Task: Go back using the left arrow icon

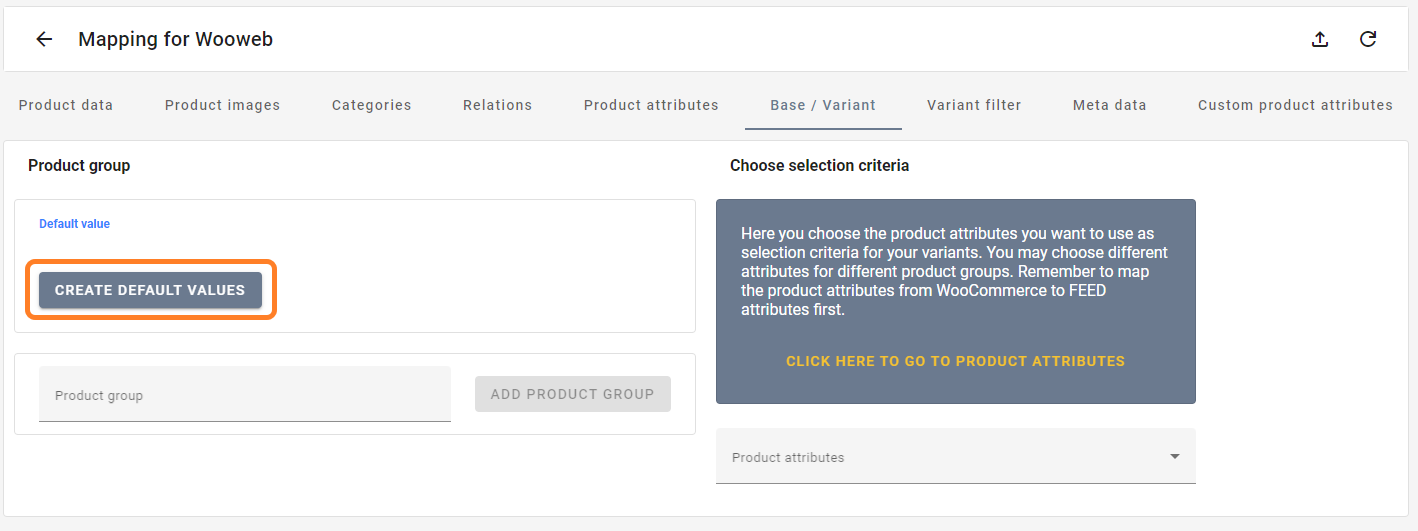Action: (44, 39)
